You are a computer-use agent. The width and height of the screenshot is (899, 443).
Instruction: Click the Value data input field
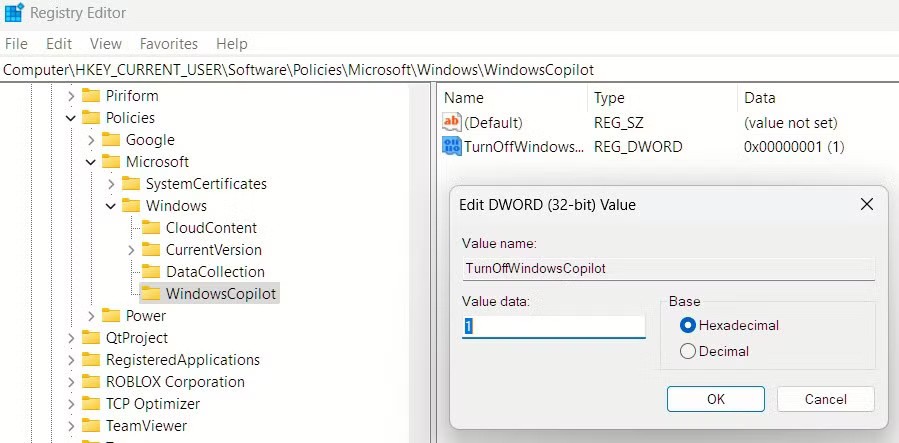point(553,327)
